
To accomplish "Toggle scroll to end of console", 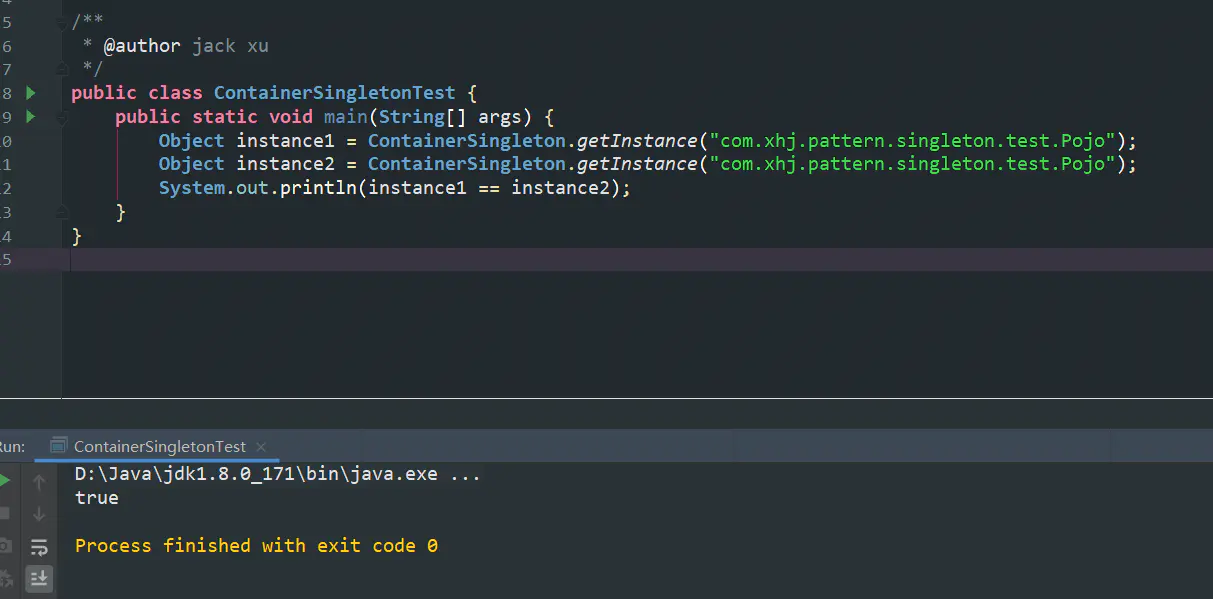I will (x=39, y=578).
